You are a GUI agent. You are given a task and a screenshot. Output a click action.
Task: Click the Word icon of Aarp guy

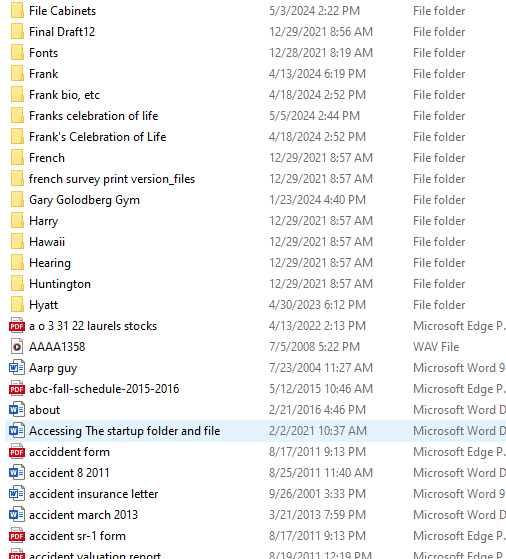(x=17, y=368)
